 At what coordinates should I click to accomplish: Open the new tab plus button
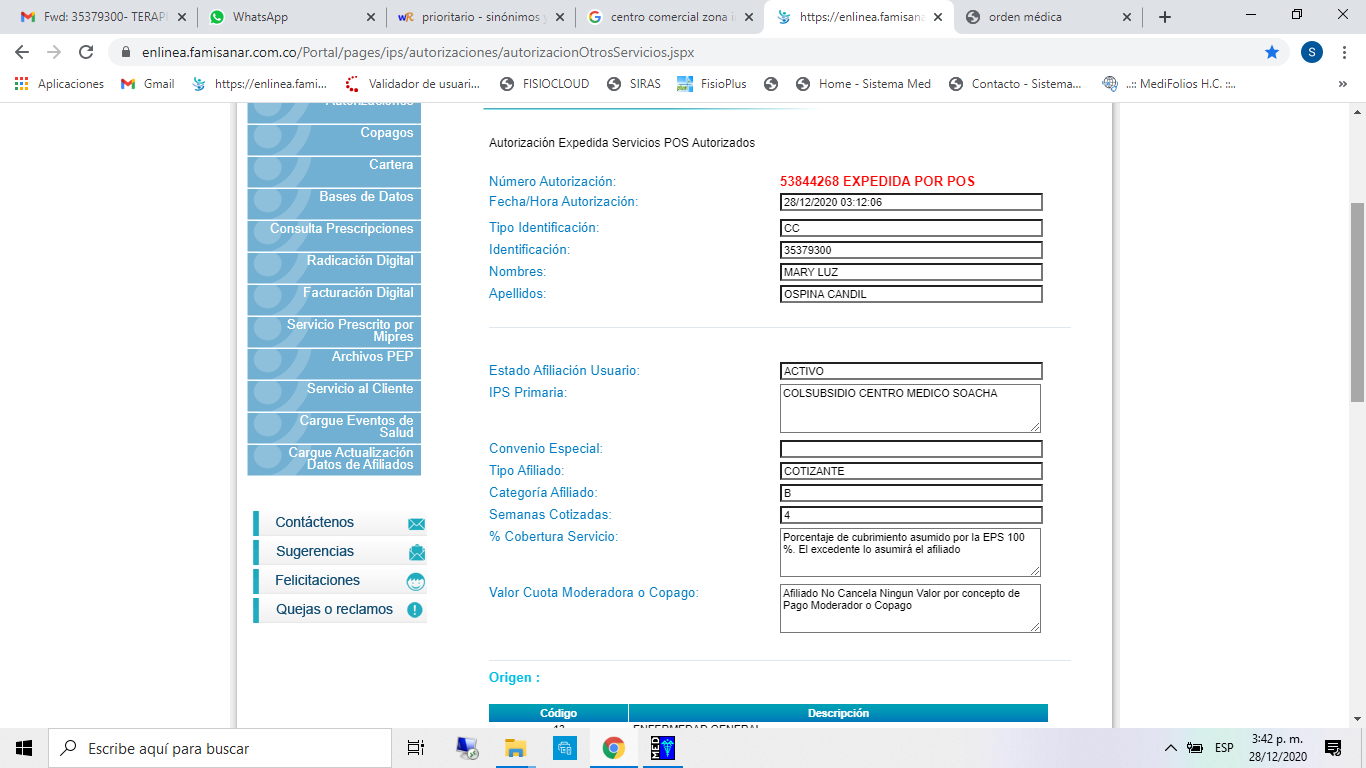tap(1165, 17)
